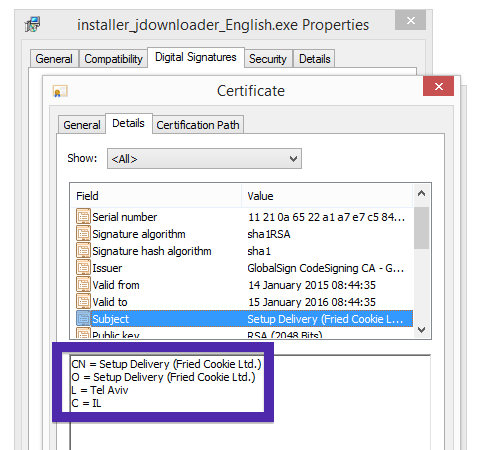This screenshot has height=450, width=477.
Task: Close the installer Properties window
Action: click(x=410, y=20)
